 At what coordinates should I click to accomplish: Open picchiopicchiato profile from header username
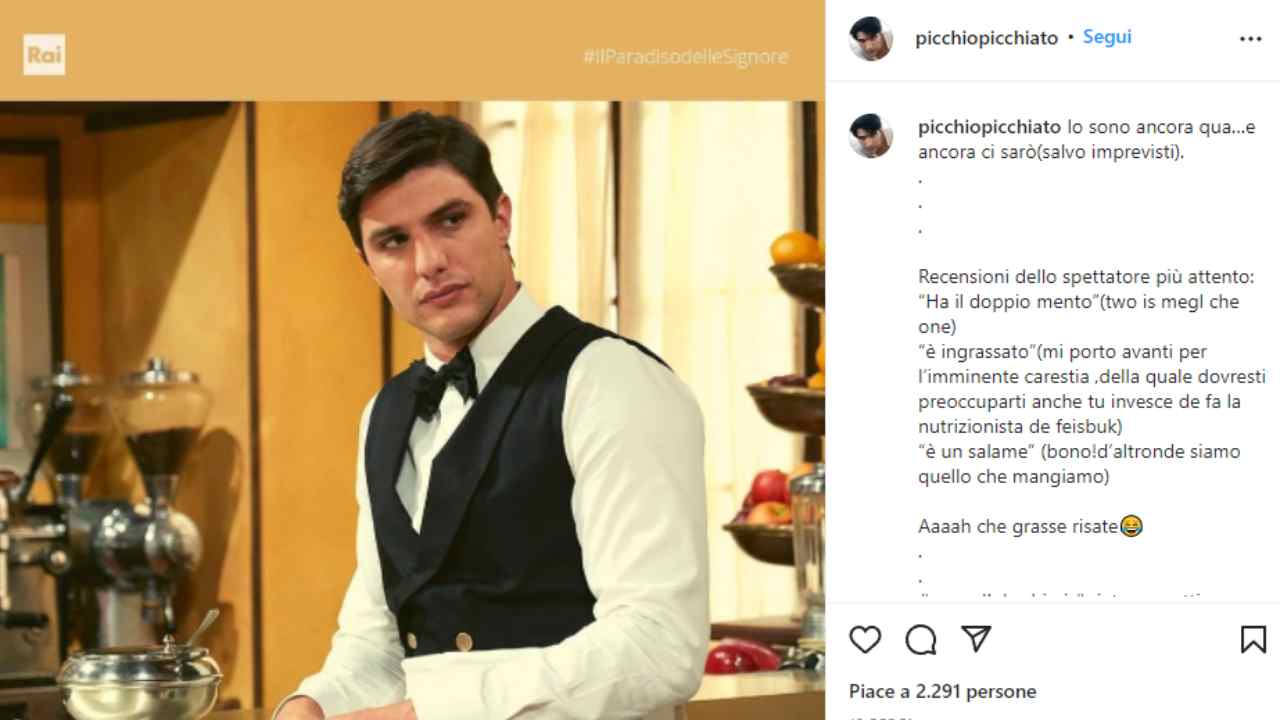(986, 38)
